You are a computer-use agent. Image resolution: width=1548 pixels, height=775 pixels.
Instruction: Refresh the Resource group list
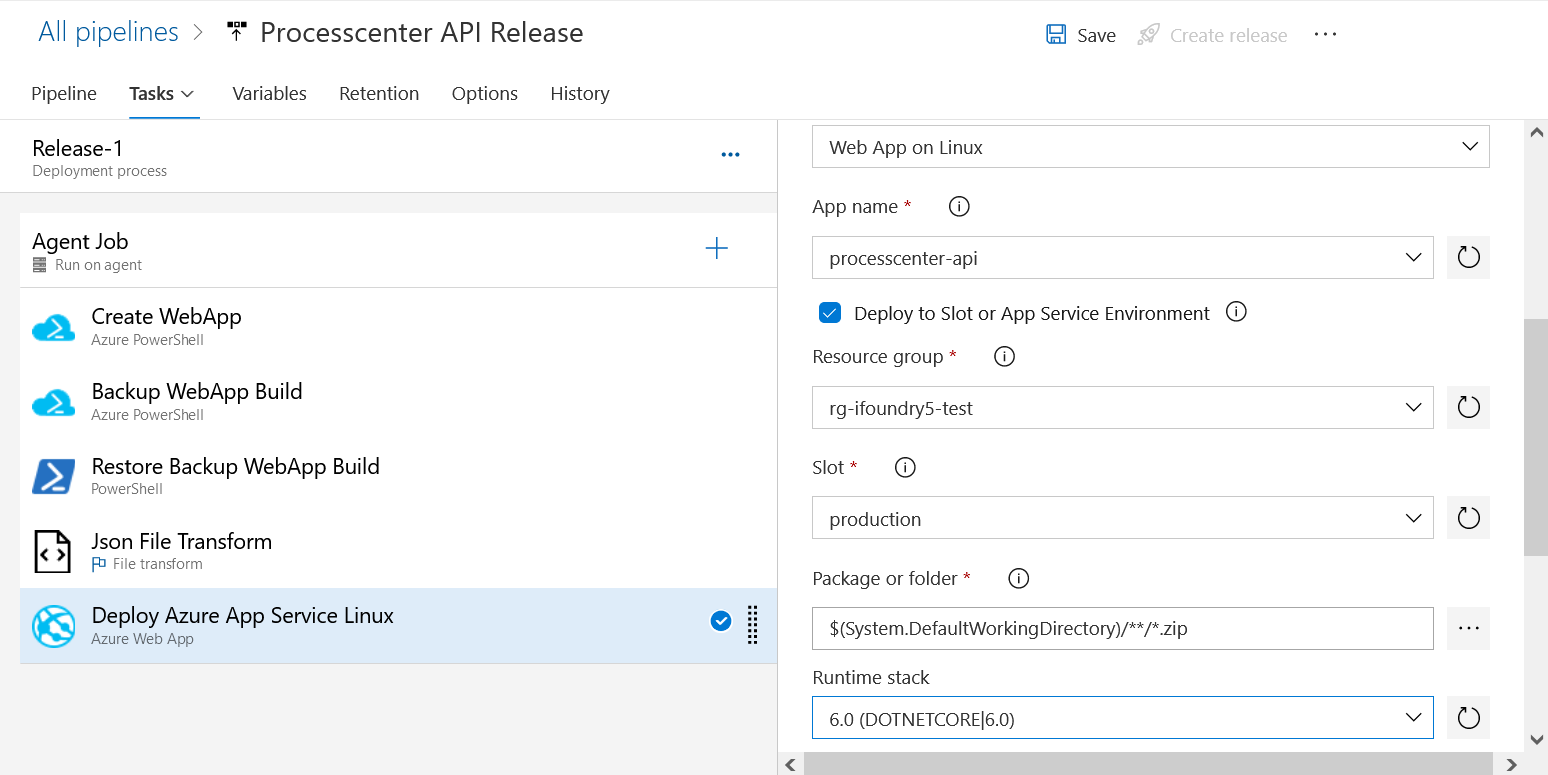tap(1468, 407)
